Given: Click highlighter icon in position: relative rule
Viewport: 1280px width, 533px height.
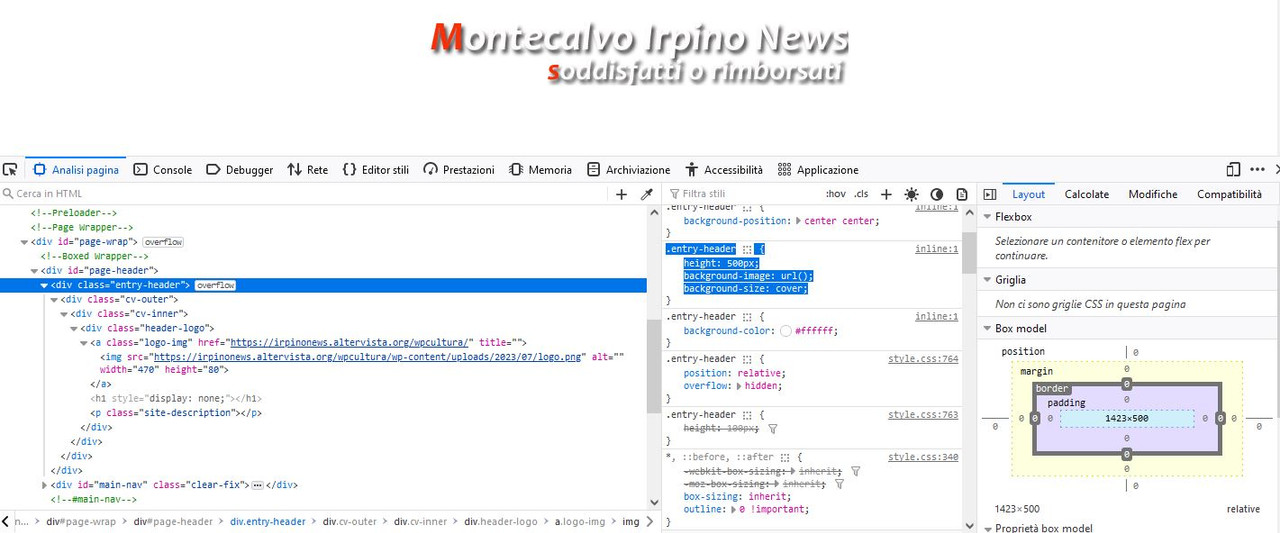Looking at the screenshot, I should [747, 358].
